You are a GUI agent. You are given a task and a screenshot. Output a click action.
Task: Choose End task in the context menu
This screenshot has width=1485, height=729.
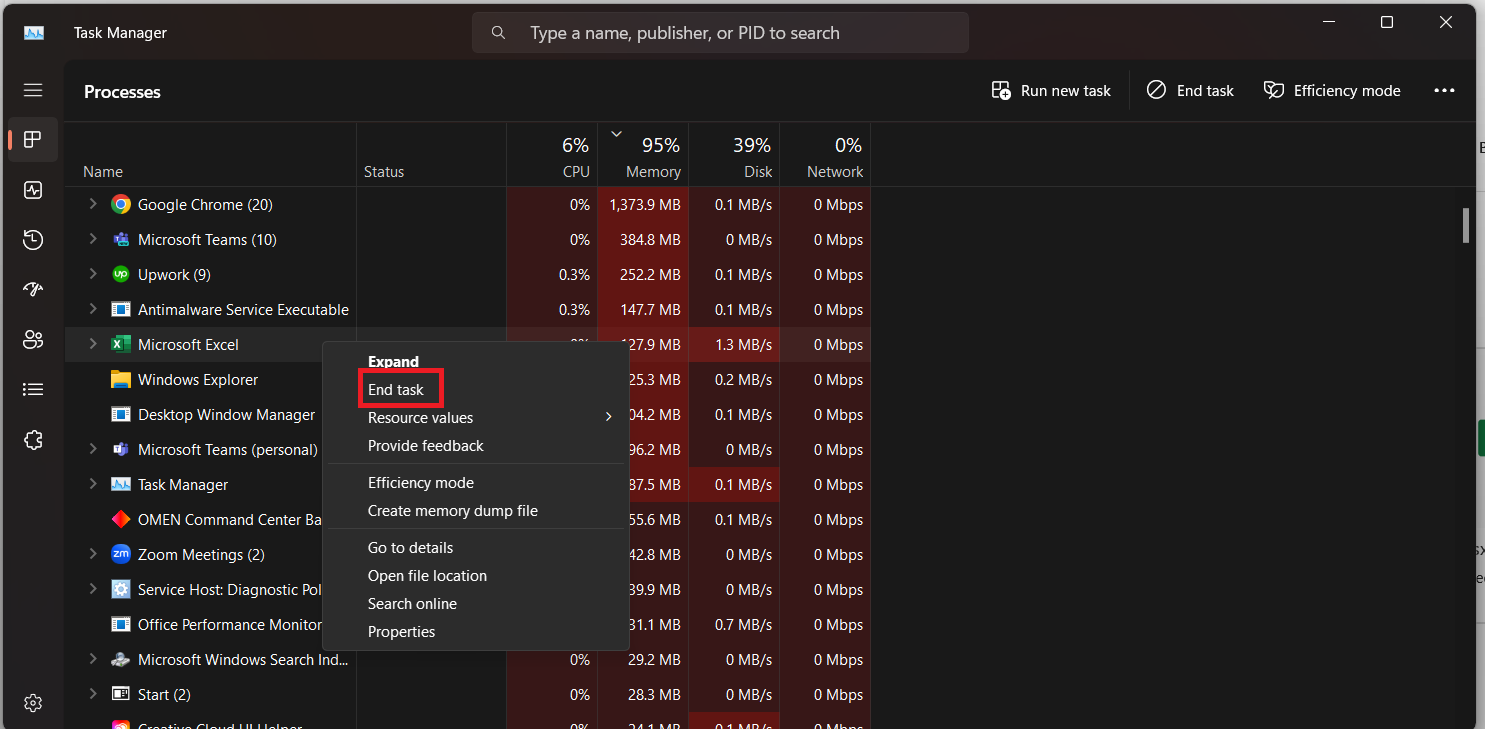pos(474,390)
